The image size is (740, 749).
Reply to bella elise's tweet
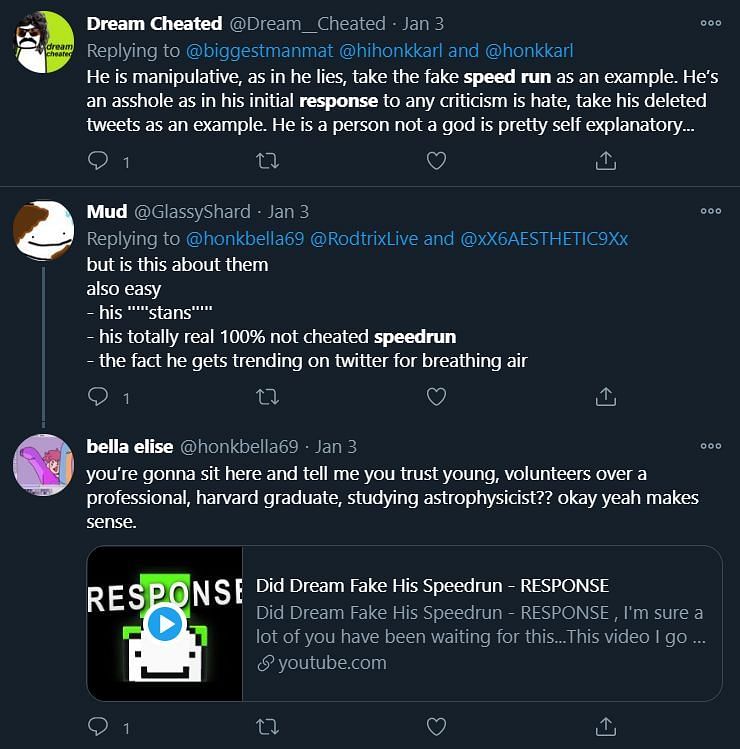[x=98, y=727]
